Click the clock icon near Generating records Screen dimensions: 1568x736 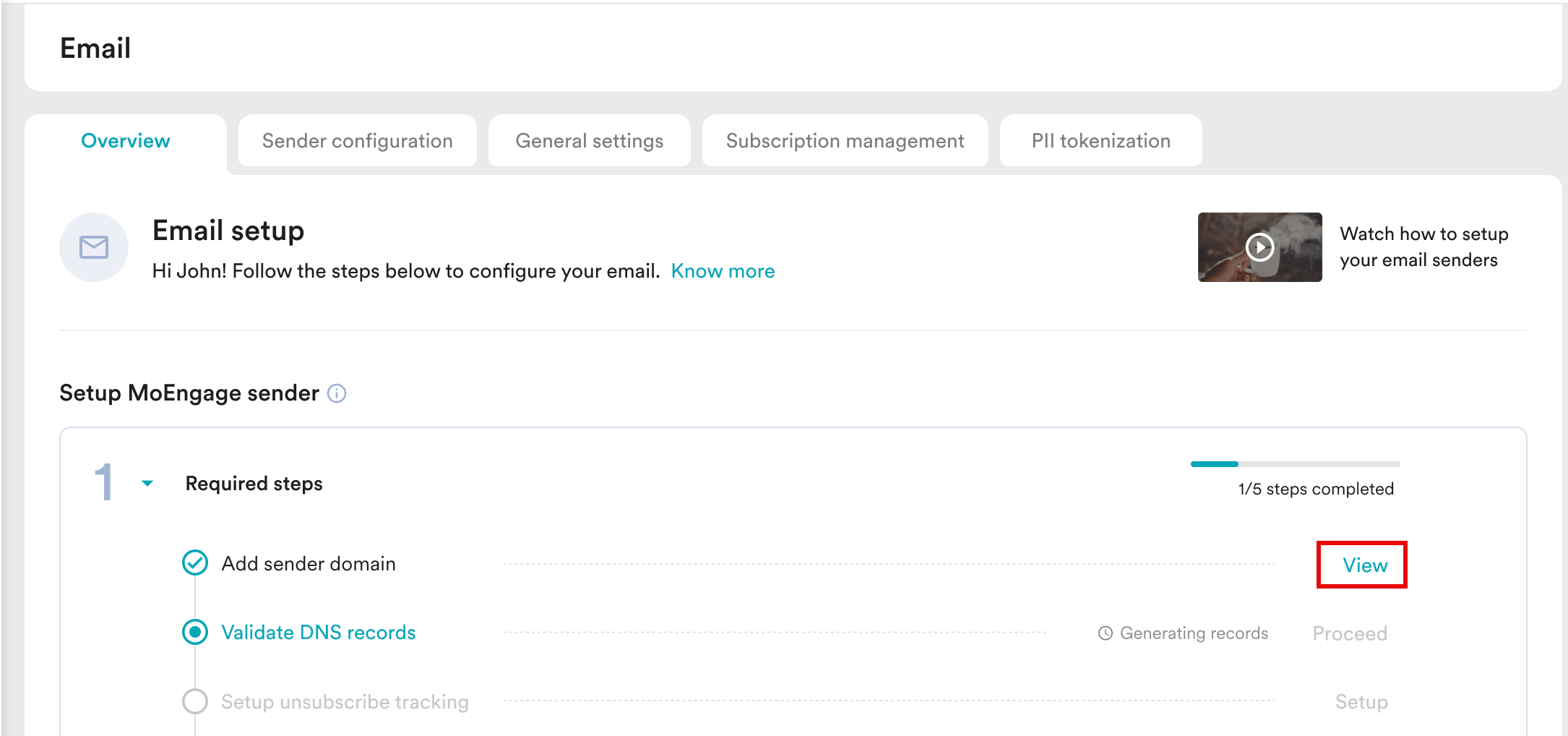coord(1105,633)
